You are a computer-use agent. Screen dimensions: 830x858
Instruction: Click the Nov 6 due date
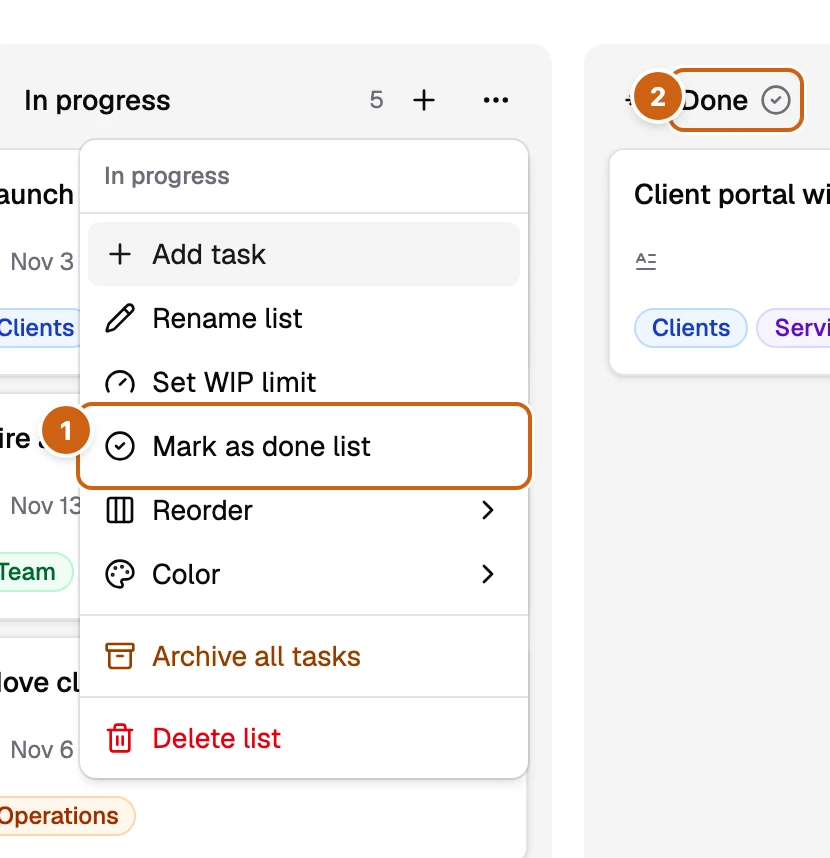(x=42, y=750)
